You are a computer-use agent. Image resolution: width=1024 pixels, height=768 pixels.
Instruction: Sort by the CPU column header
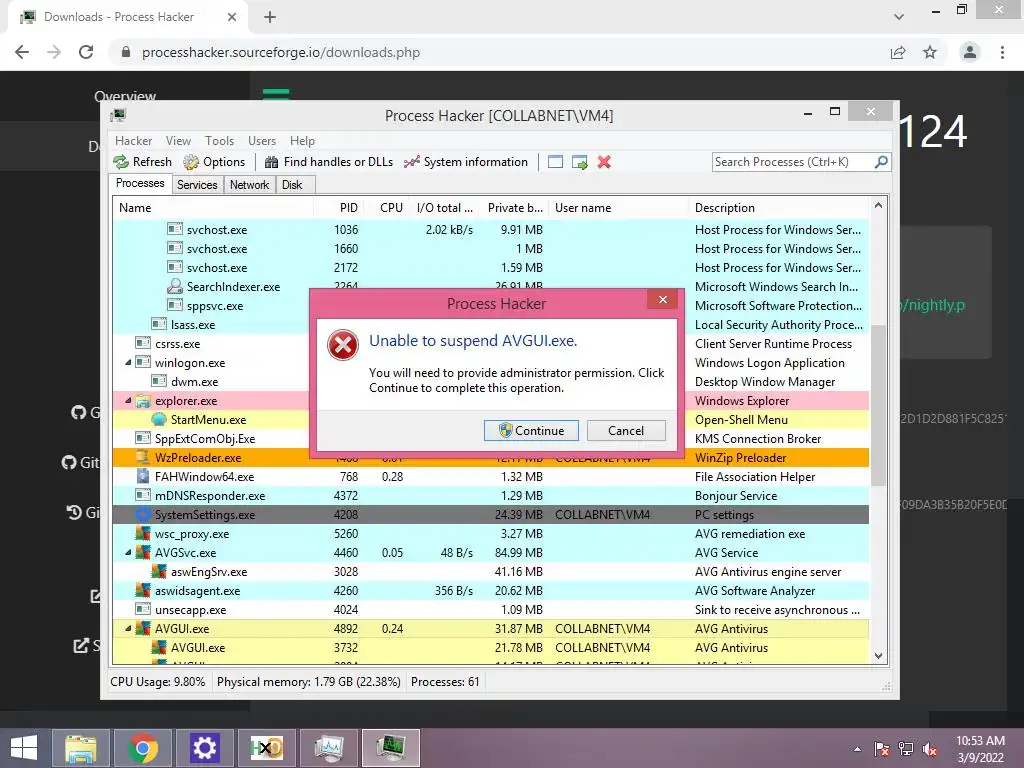pyautogui.click(x=386, y=208)
